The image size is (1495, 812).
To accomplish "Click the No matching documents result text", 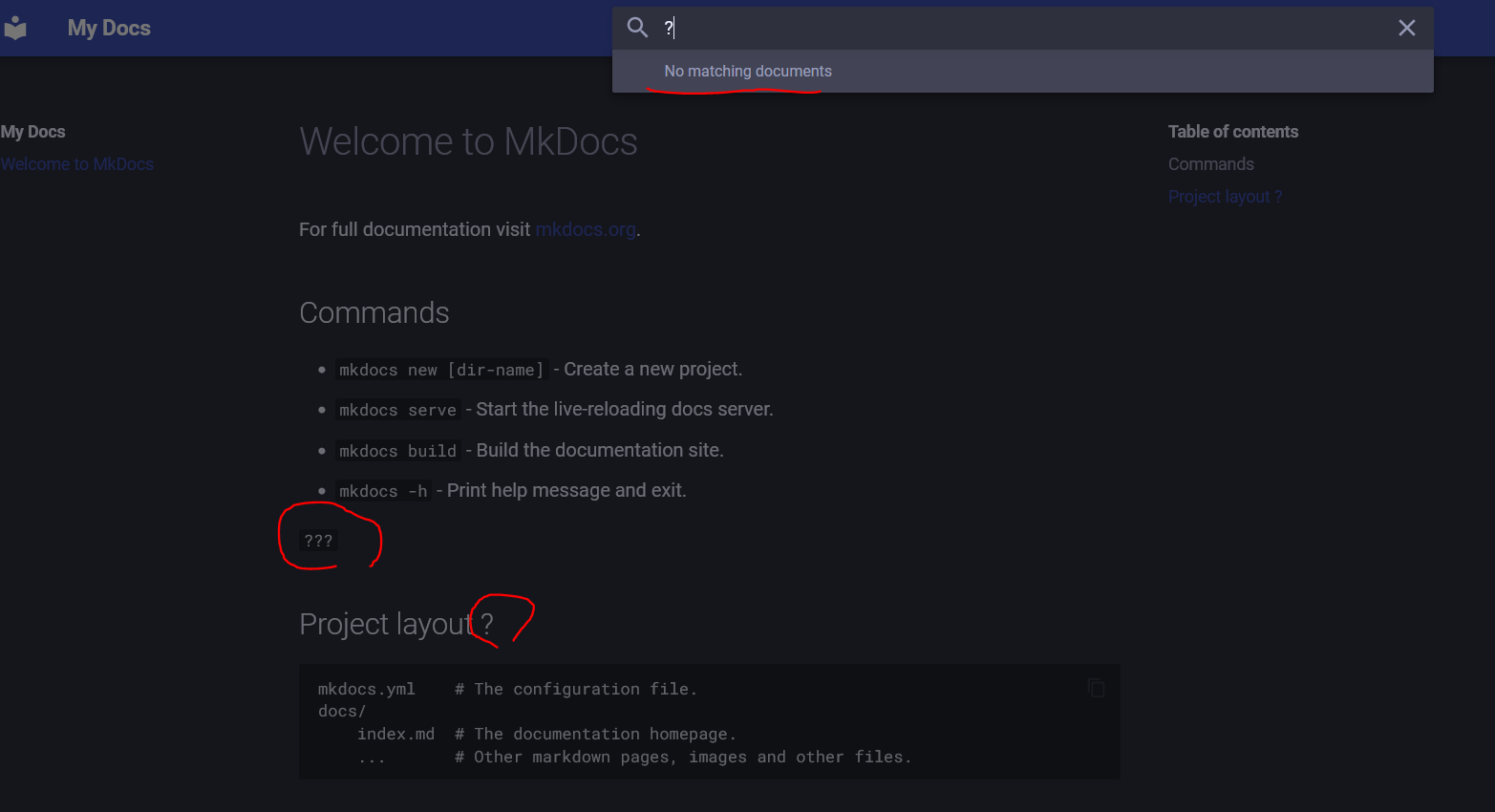I will click(748, 72).
